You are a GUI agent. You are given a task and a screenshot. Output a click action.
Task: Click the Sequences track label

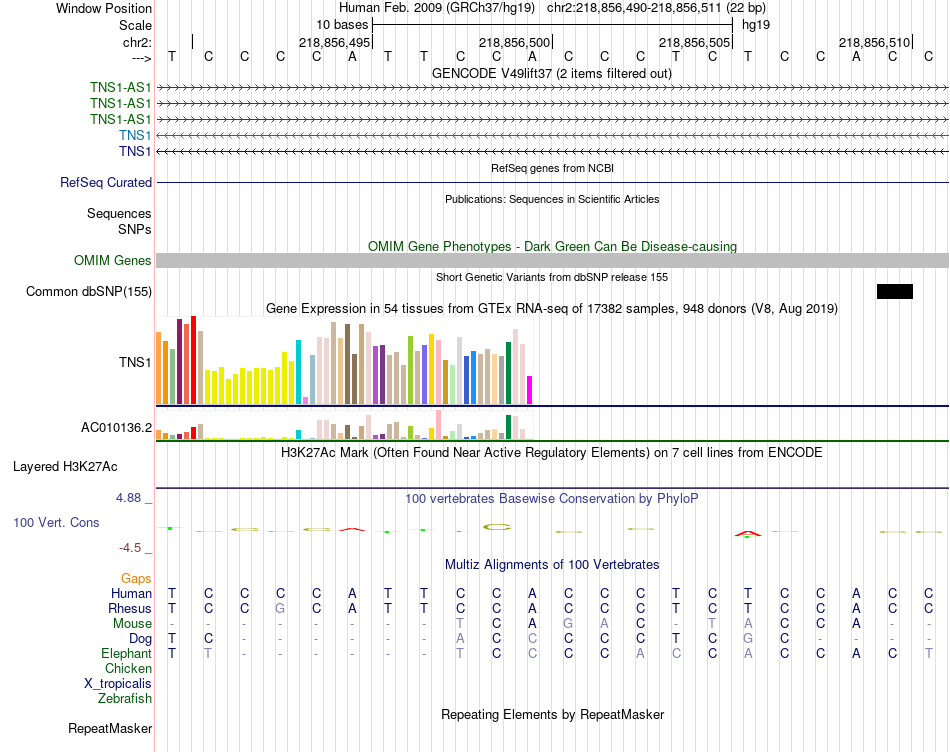pos(119,213)
